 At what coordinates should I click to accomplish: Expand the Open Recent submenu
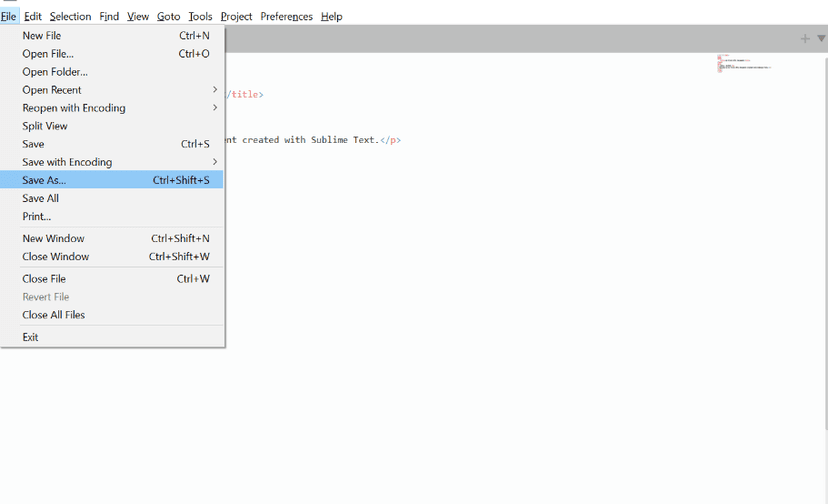(x=112, y=90)
